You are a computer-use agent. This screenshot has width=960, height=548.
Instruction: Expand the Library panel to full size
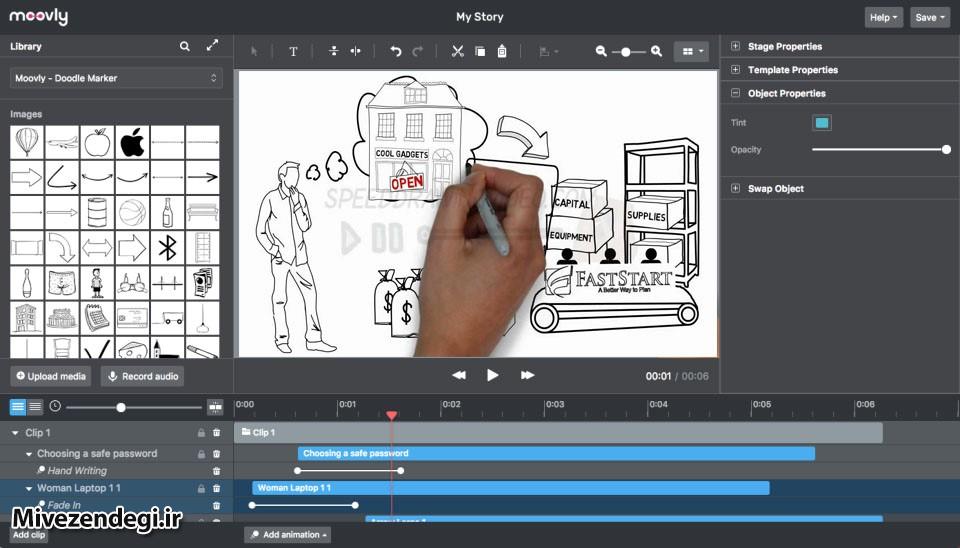pos(212,46)
